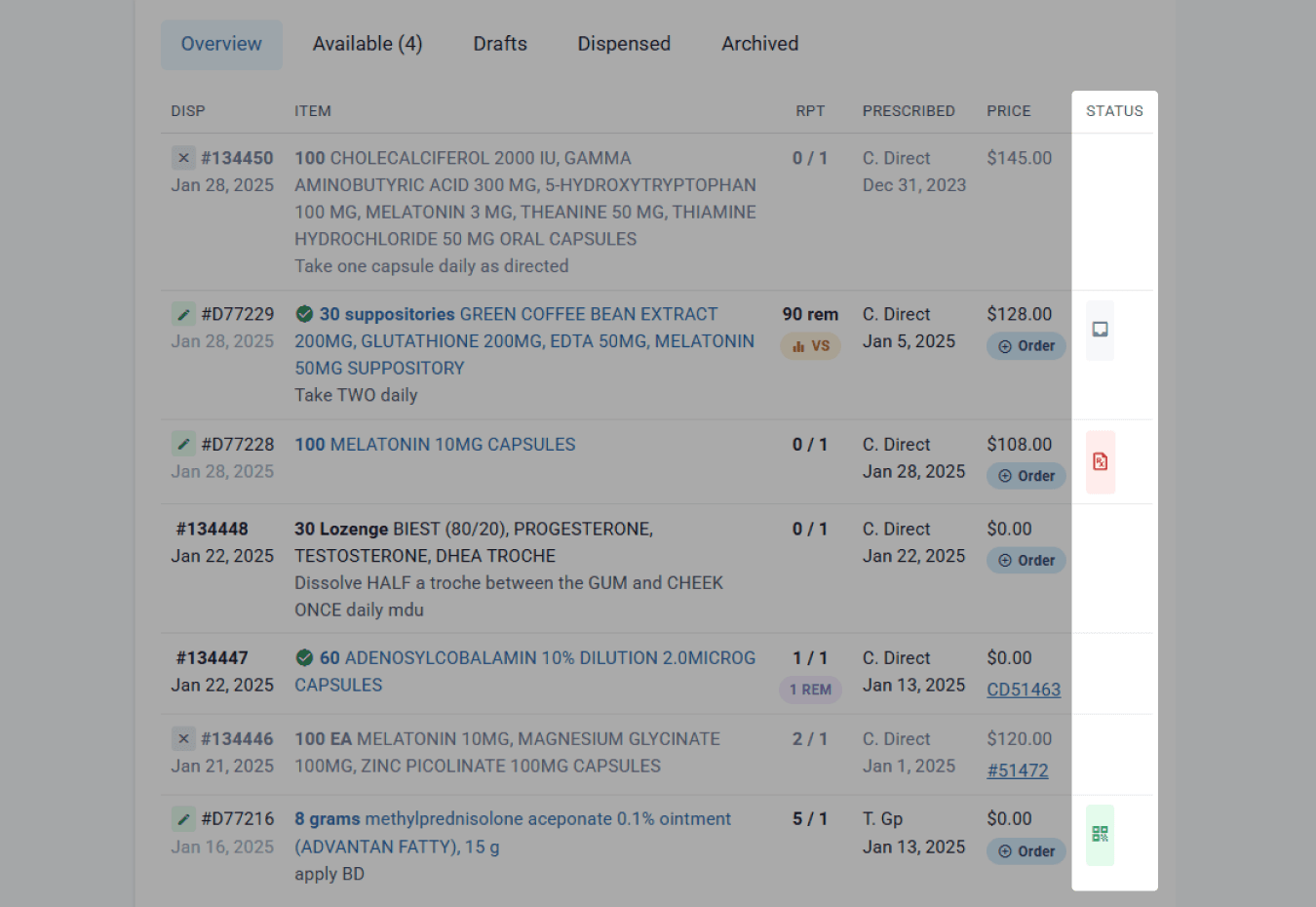Click the STATUS column header
This screenshot has width=1316, height=907.
coord(1114,111)
